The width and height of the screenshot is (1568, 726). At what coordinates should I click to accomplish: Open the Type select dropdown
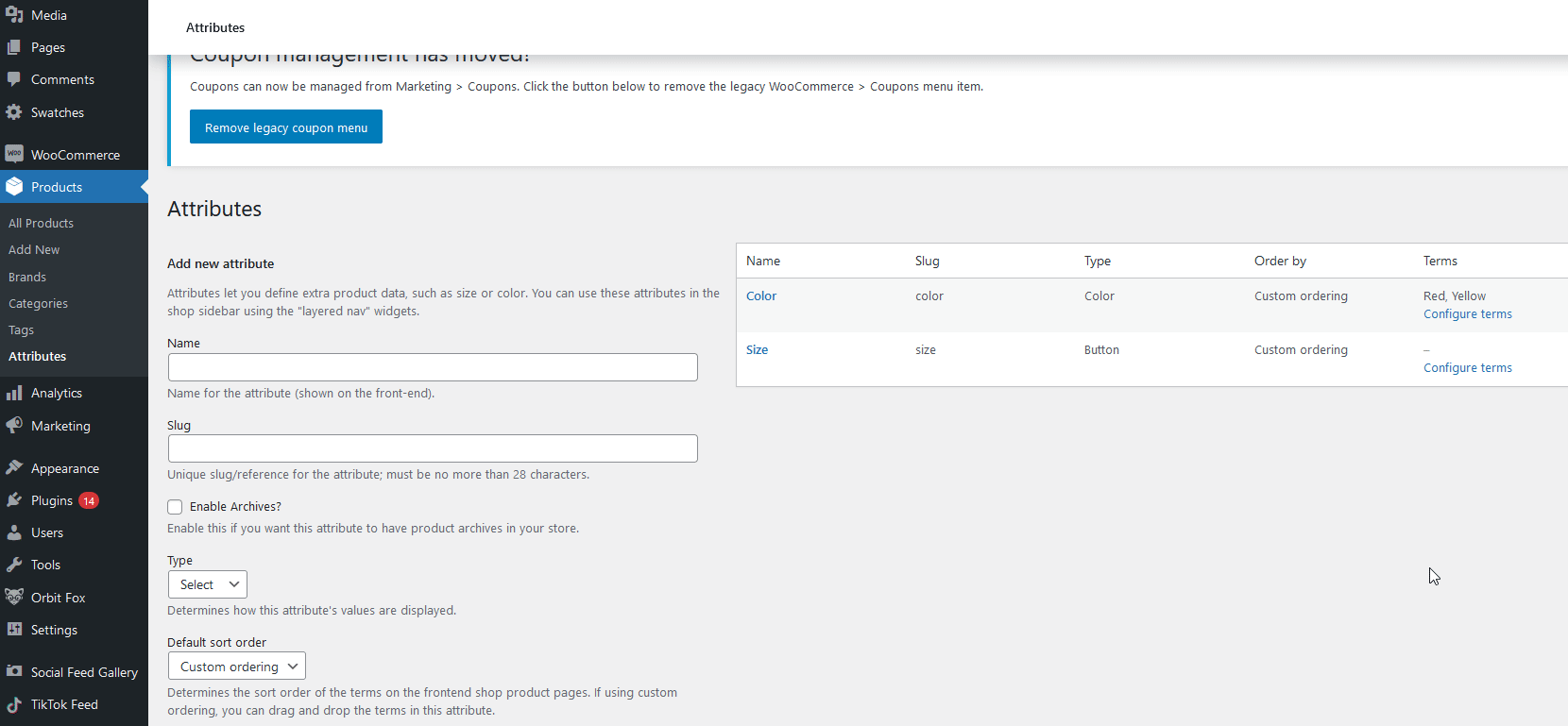[208, 584]
